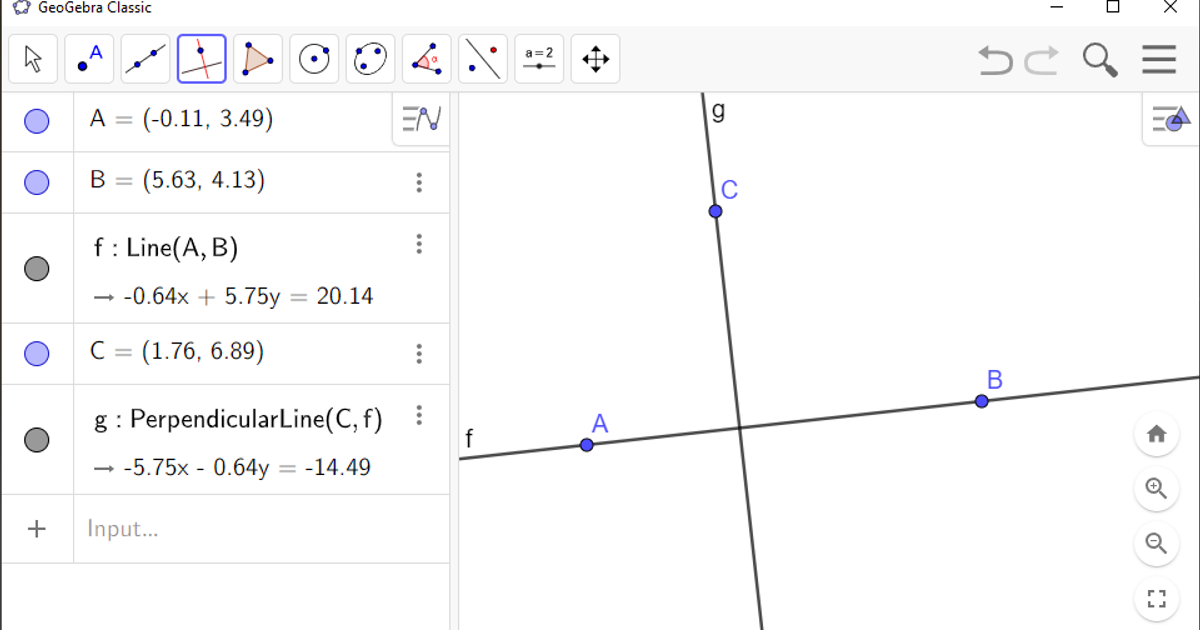The width and height of the screenshot is (1200, 630).
Task: Click the Undo arrow
Action: [995, 60]
